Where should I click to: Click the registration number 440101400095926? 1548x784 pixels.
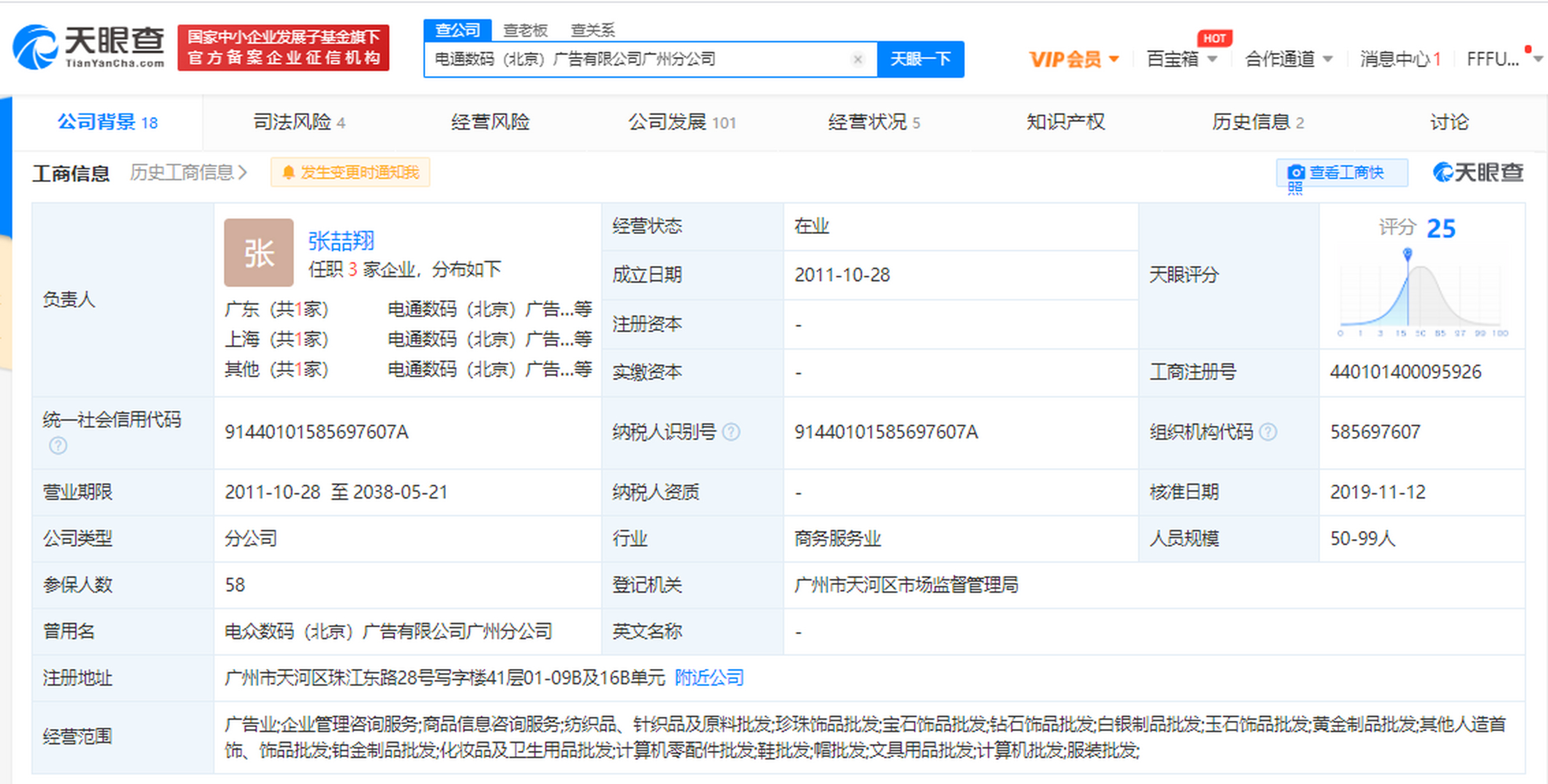1406,372
